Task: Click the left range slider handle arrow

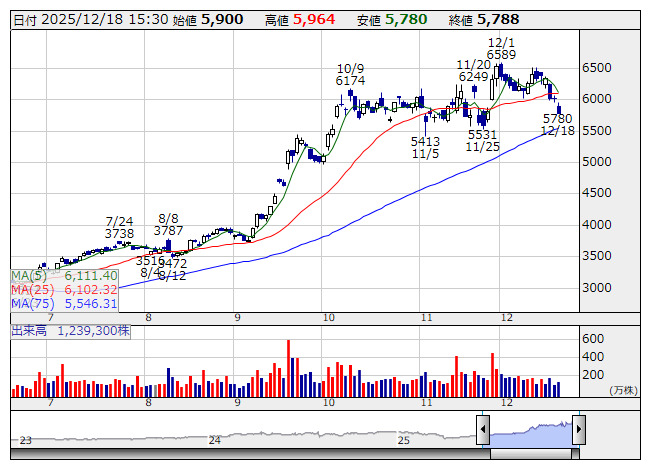Action: [x=483, y=429]
